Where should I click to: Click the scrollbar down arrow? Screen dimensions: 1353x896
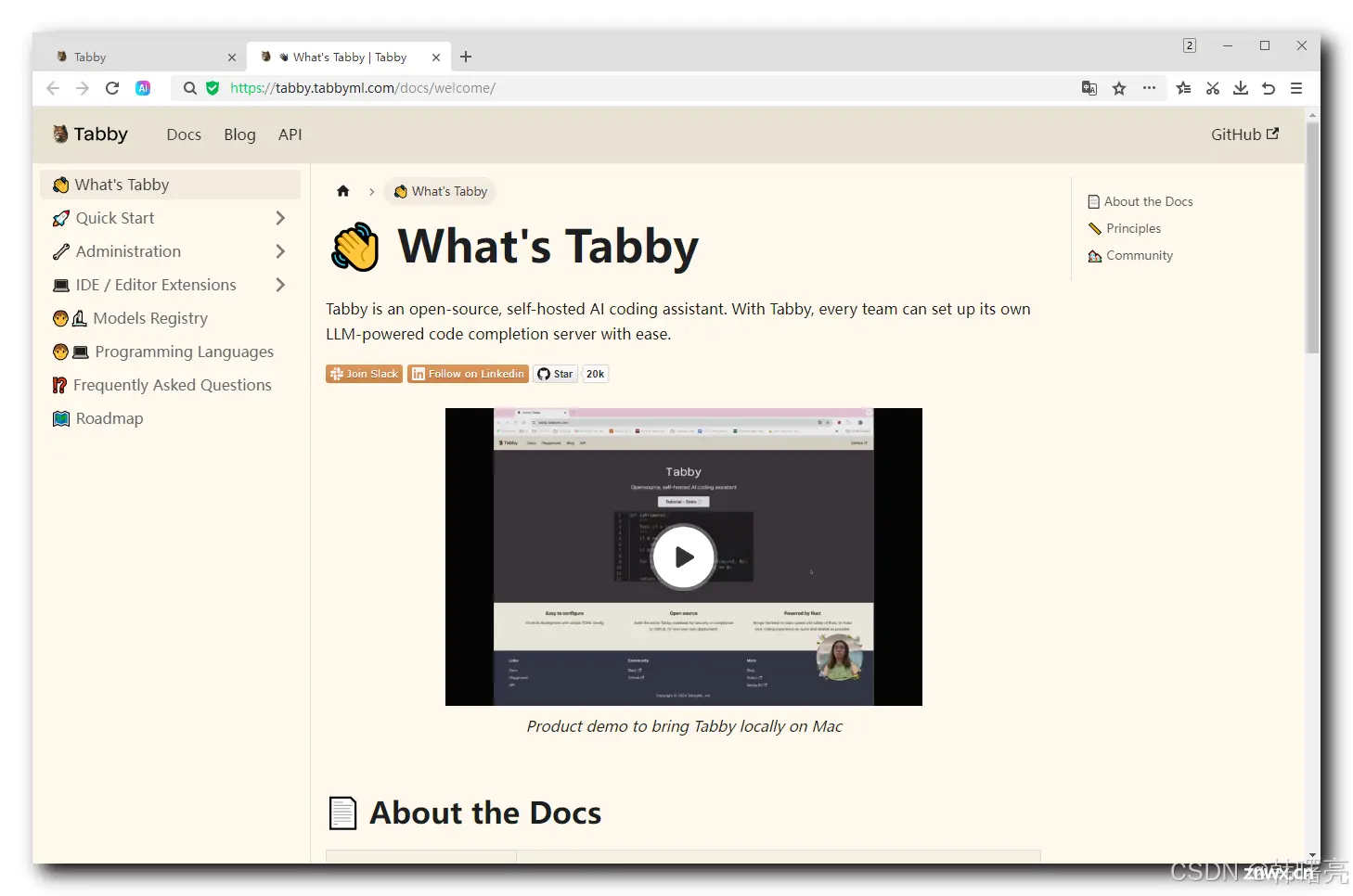coord(1312,855)
